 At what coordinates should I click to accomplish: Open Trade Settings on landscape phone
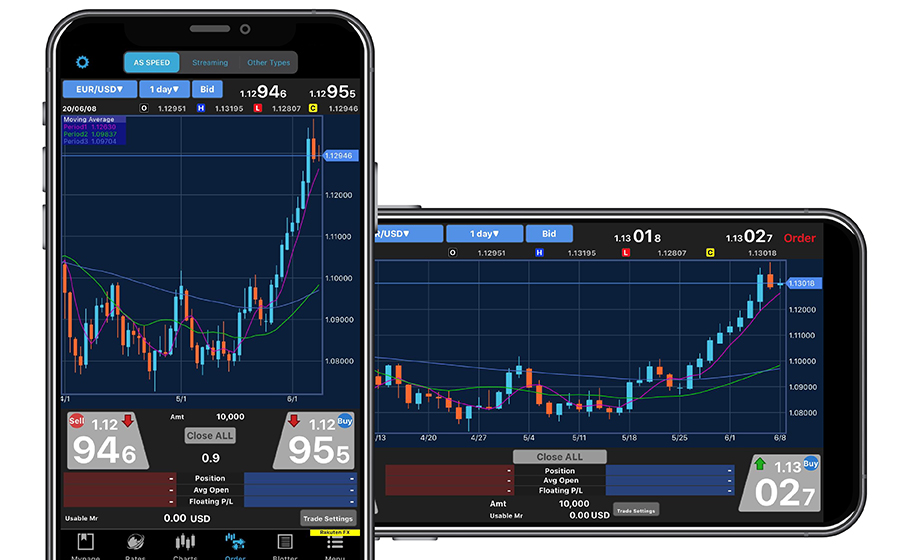tap(636, 510)
